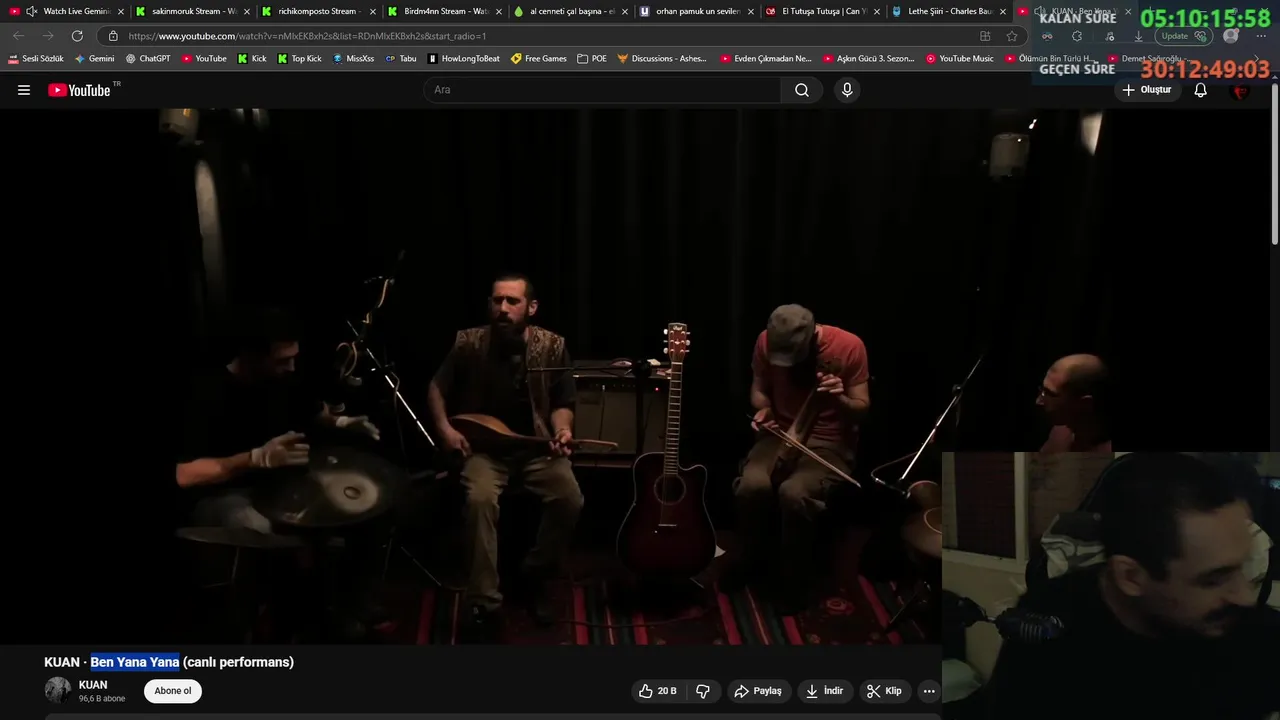The image size is (1280, 720).
Task: Download the video with İndir
Action: pos(825,691)
